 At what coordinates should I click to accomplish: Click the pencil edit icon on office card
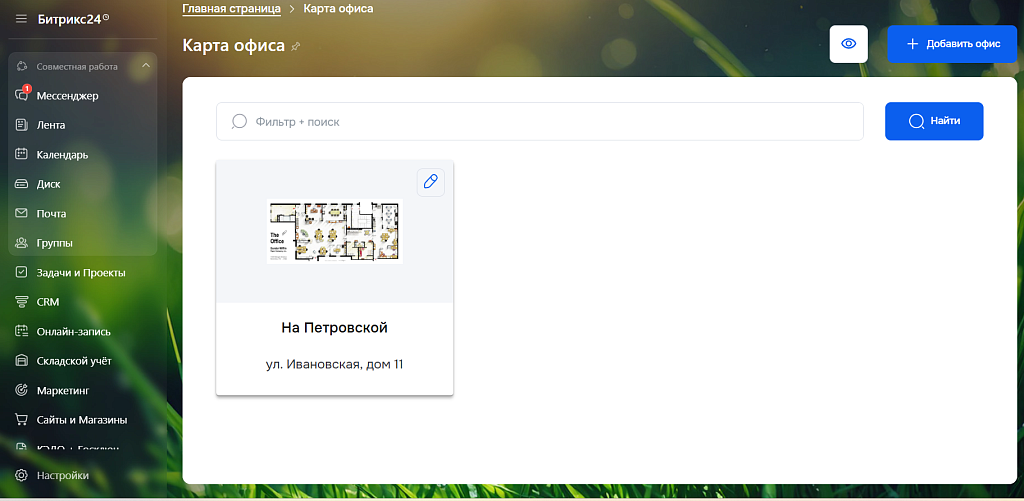tap(430, 182)
